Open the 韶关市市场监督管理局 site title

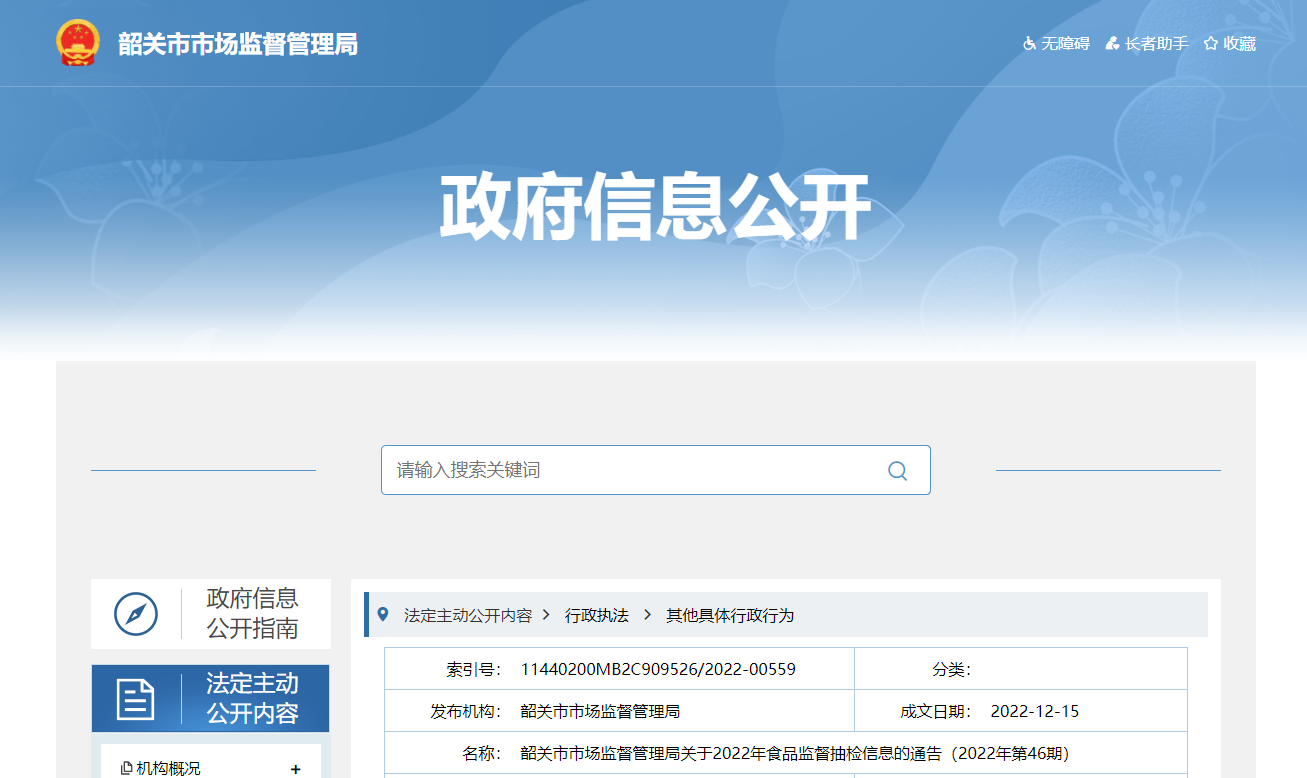pyautogui.click(x=238, y=44)
